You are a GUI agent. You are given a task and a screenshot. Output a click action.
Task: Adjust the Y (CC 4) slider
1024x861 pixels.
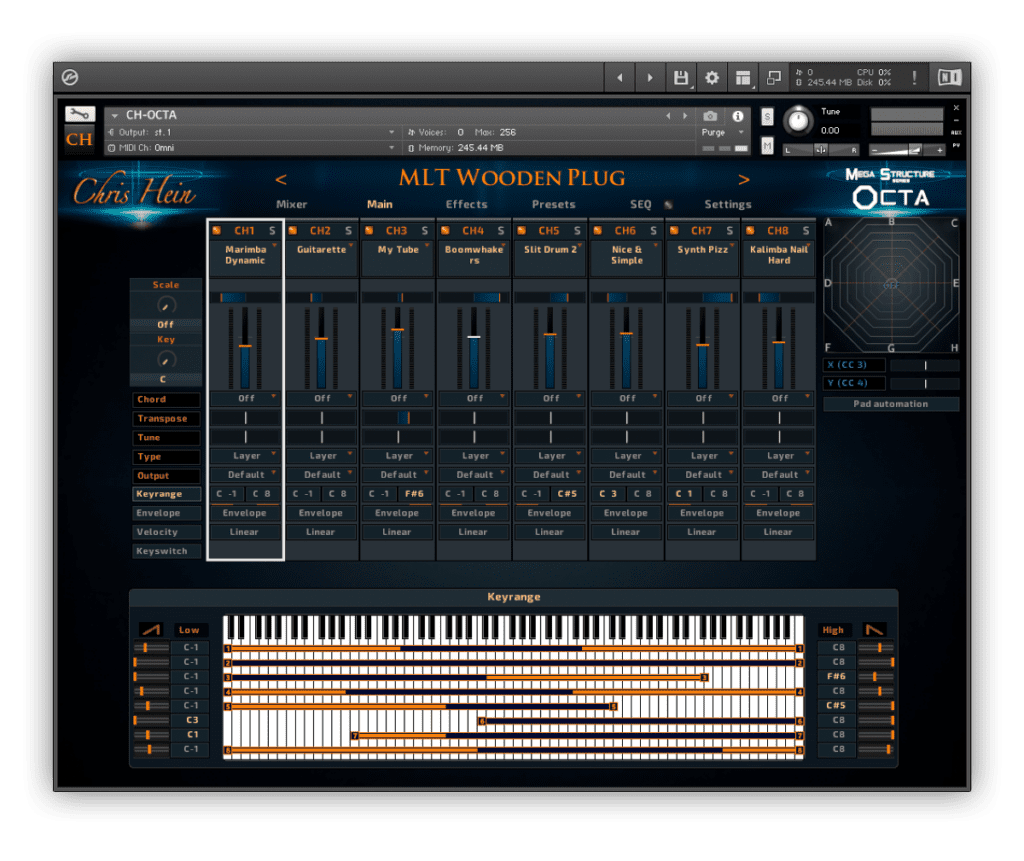(x=925, y=383)
